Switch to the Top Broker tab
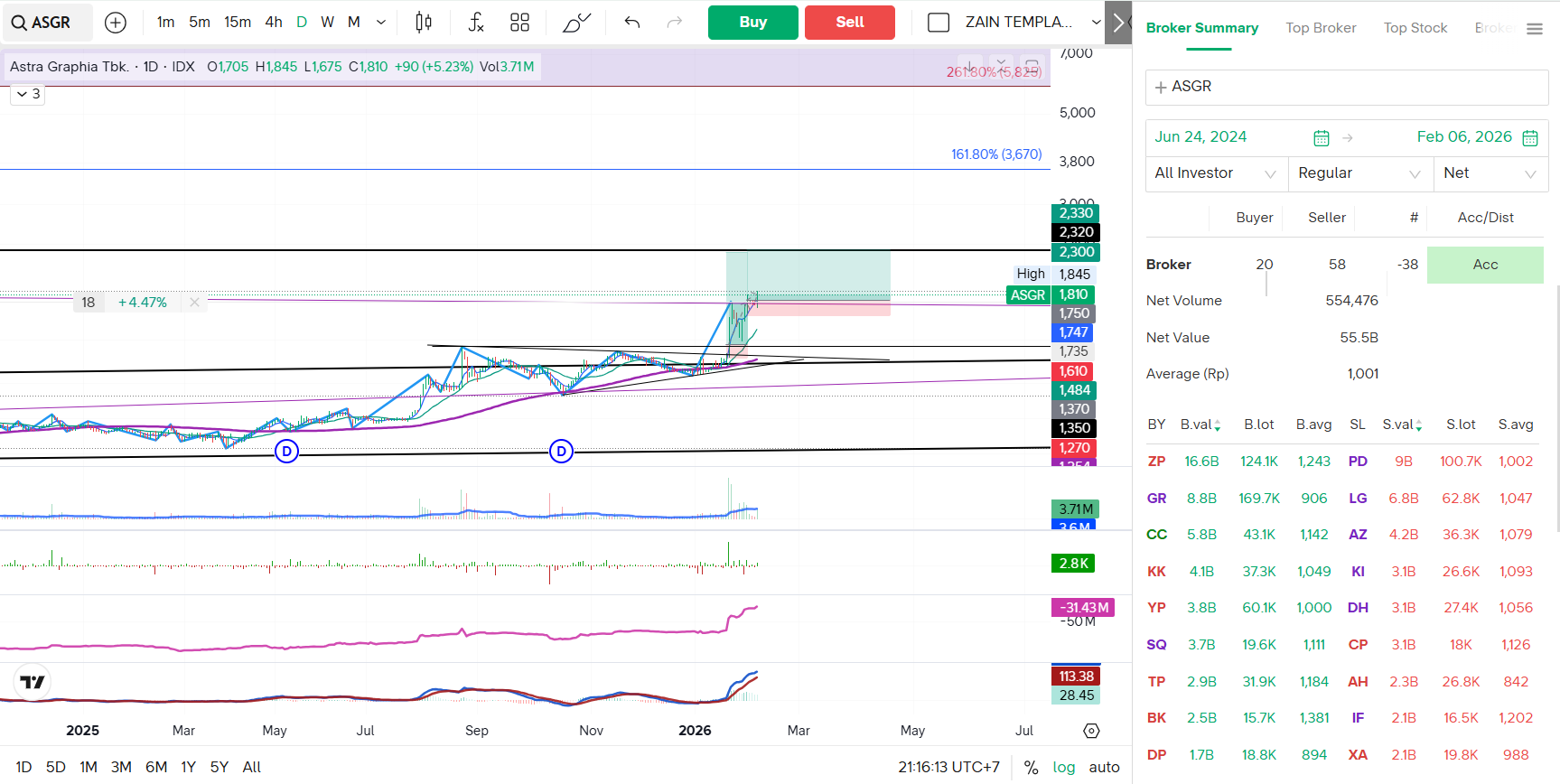Image resolution: width=1560 pixels, height=784 pixels. (1322, 28)
